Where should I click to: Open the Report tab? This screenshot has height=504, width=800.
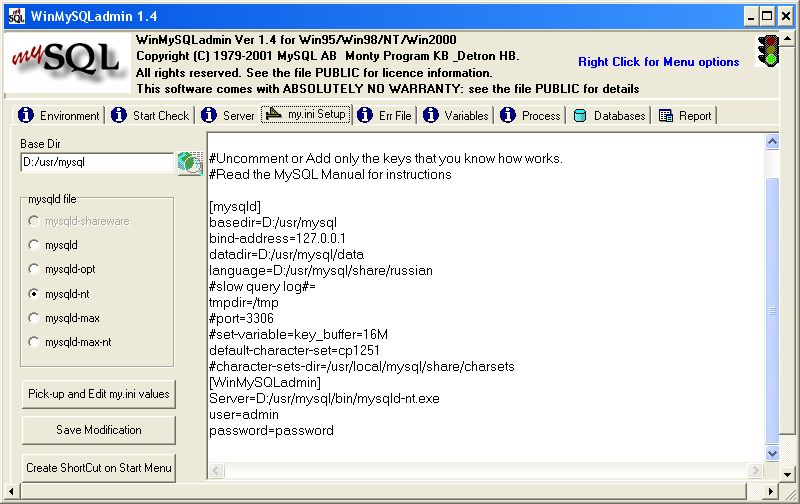[x=685, y=115]
